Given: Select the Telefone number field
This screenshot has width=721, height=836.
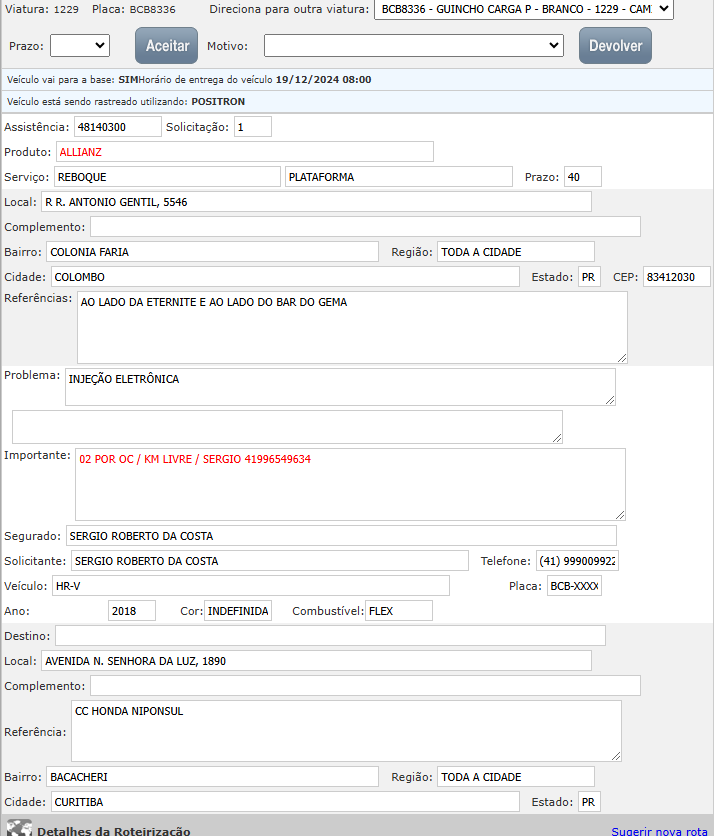Looking at the screenshot, I should 577,561.
